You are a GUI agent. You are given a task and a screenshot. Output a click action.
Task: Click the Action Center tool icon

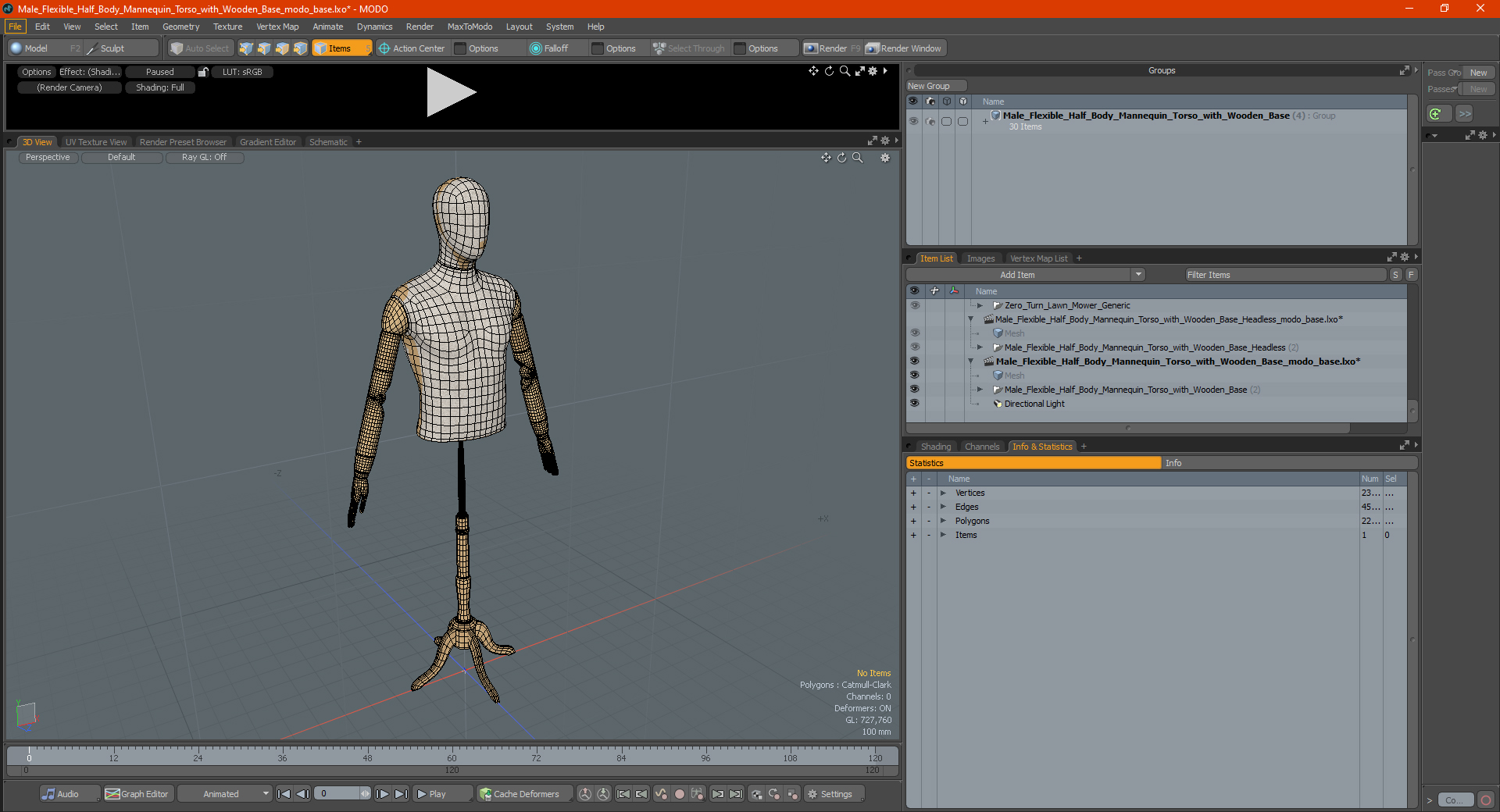pyautogui.click(x=384, y=48)
